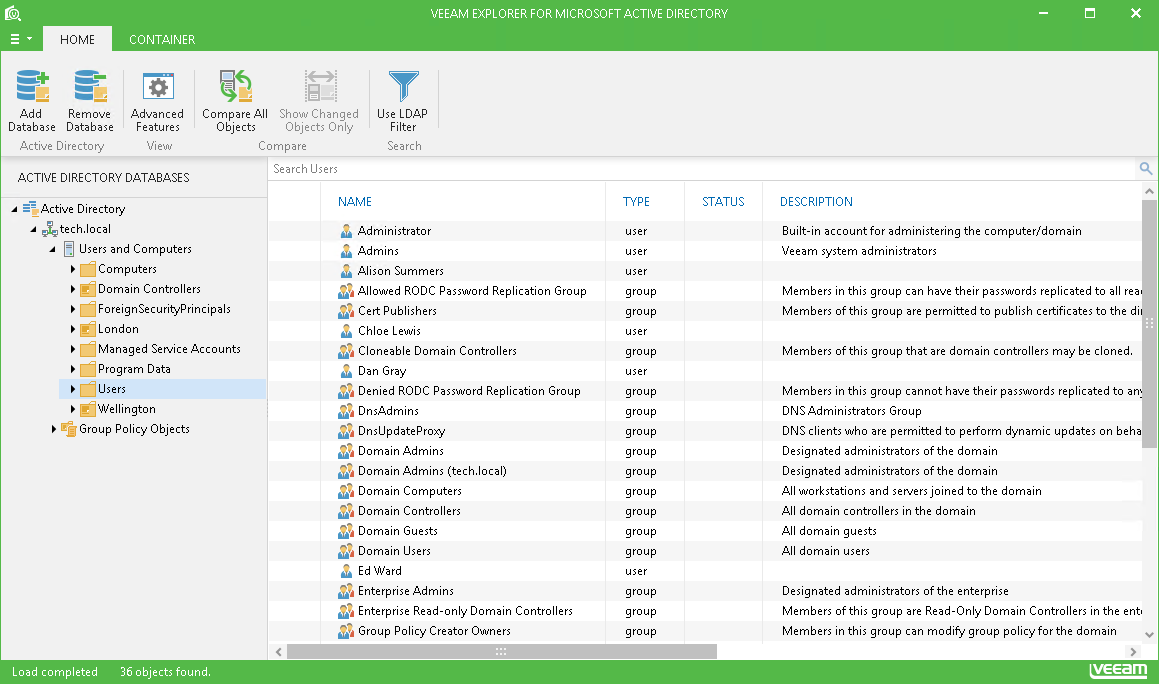Click the London folder icon in tree
Image resolution: width=1159 pixels, height=684 pixels.
(88, 329)
